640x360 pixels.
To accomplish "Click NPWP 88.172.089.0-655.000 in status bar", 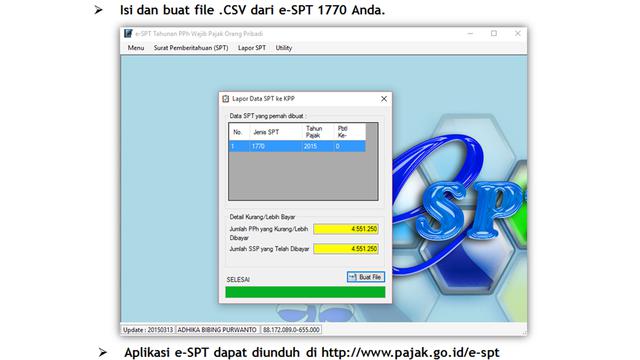I will [x=291, y=329].
